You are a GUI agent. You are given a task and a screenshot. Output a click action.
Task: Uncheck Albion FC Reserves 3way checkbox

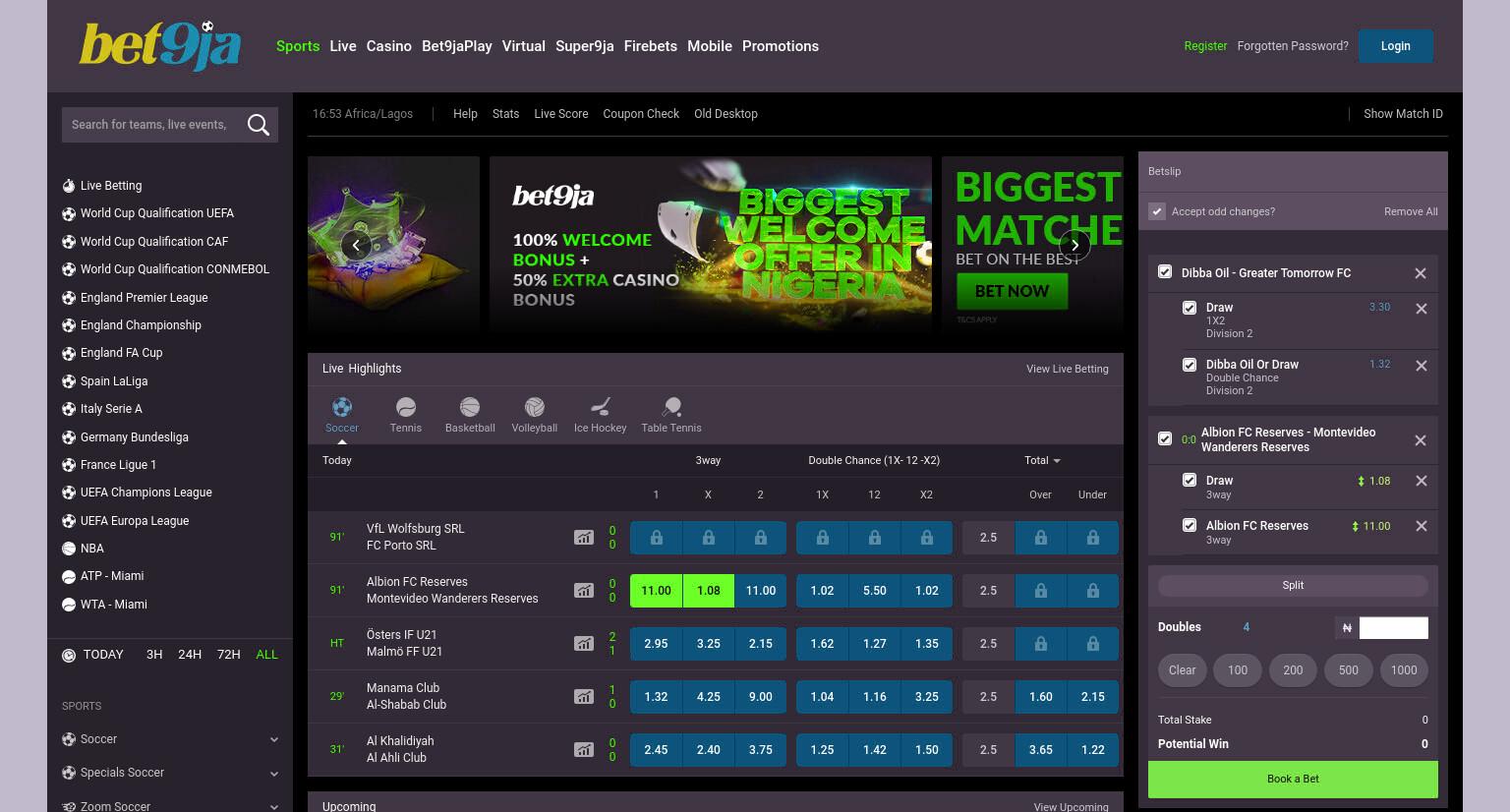(1190, 526)
